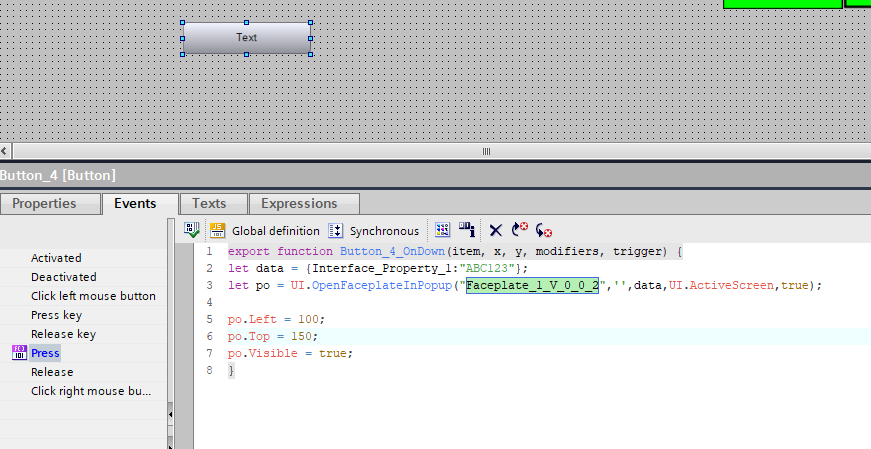Select the Deactivated event
Image resolution: width=871 pixels, height=449 pixels.
coord(63,277)
